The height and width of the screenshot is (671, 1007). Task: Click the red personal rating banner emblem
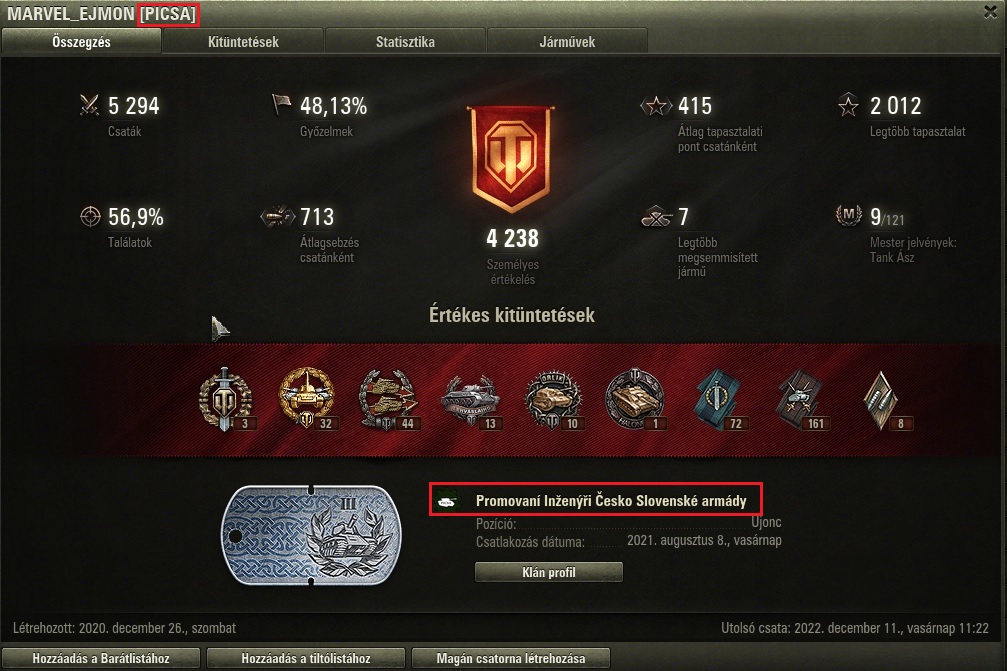click(x=511, y=159)
